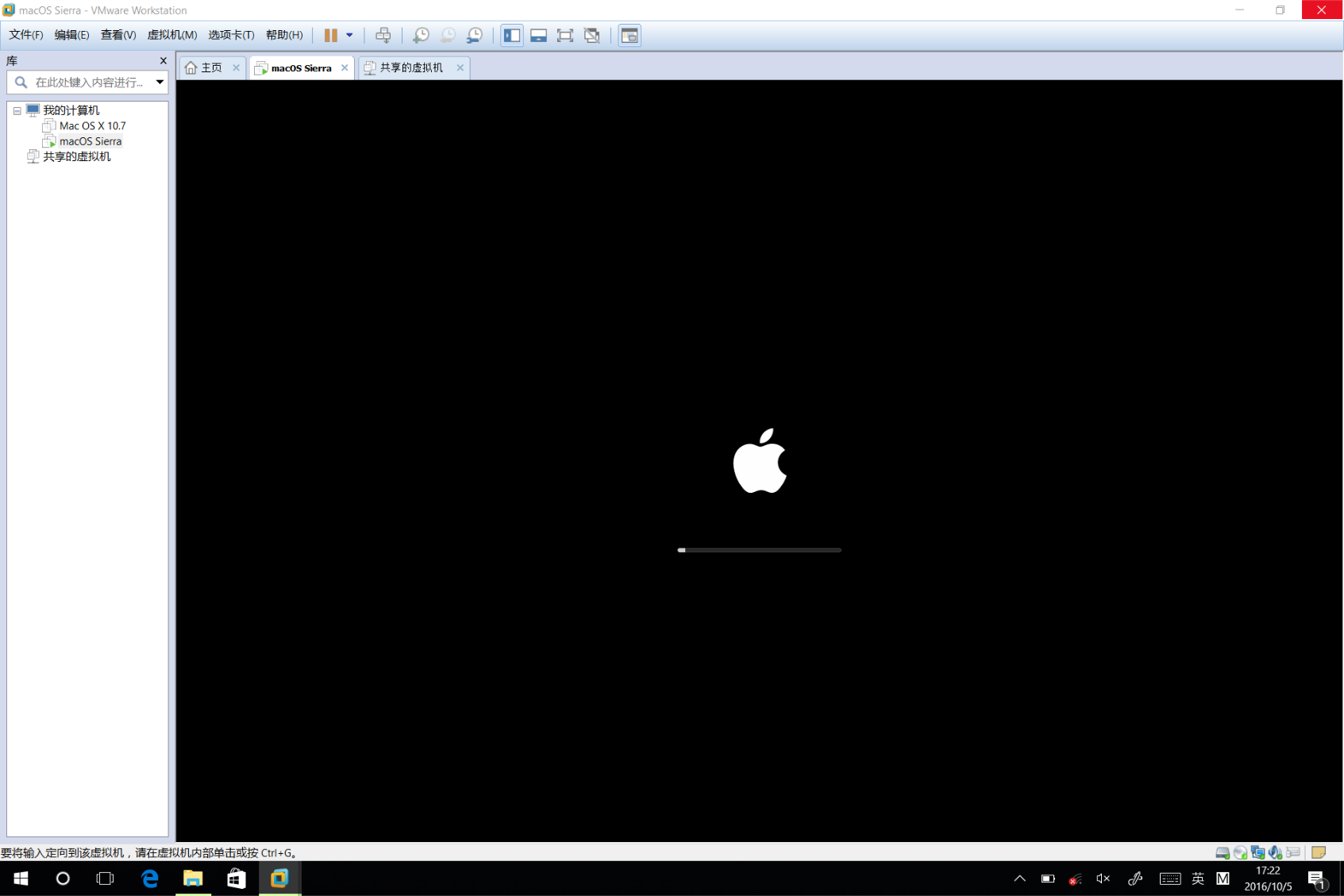Screen dimensions: 1344x896
Task: Click the printer device status icon
Action: coord(1293,852)
